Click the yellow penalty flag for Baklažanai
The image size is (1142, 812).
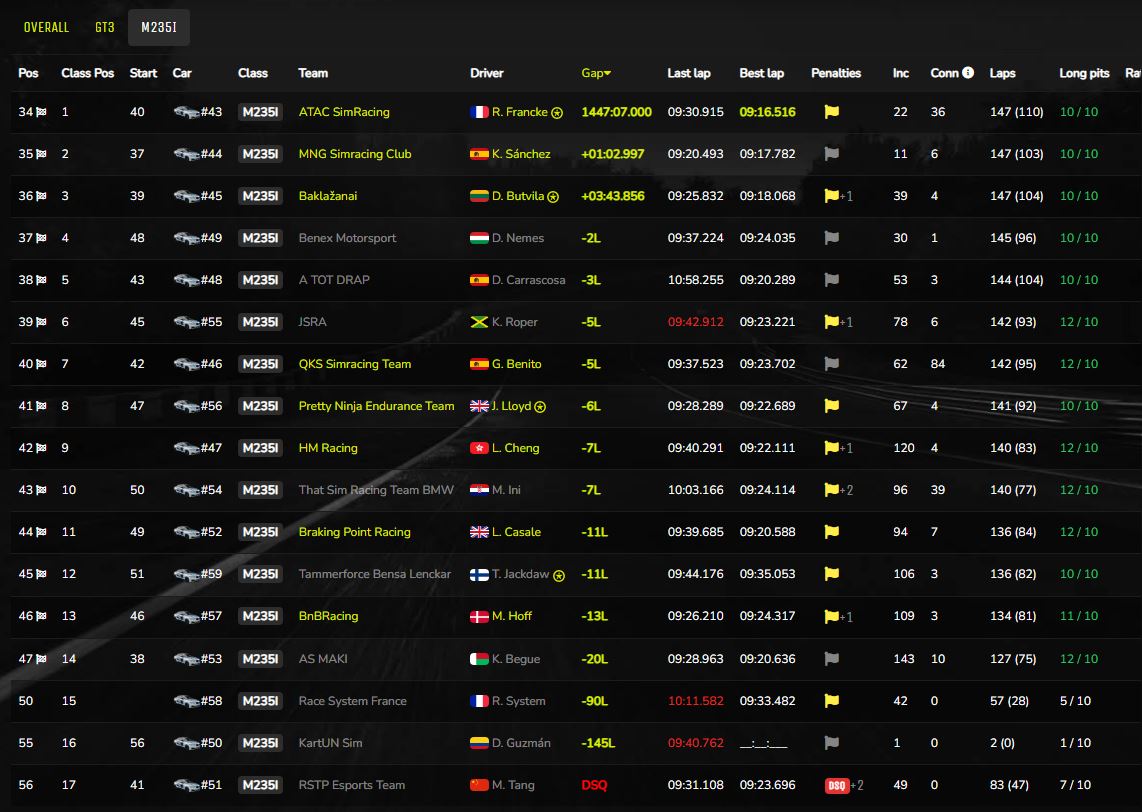point(832,196)
